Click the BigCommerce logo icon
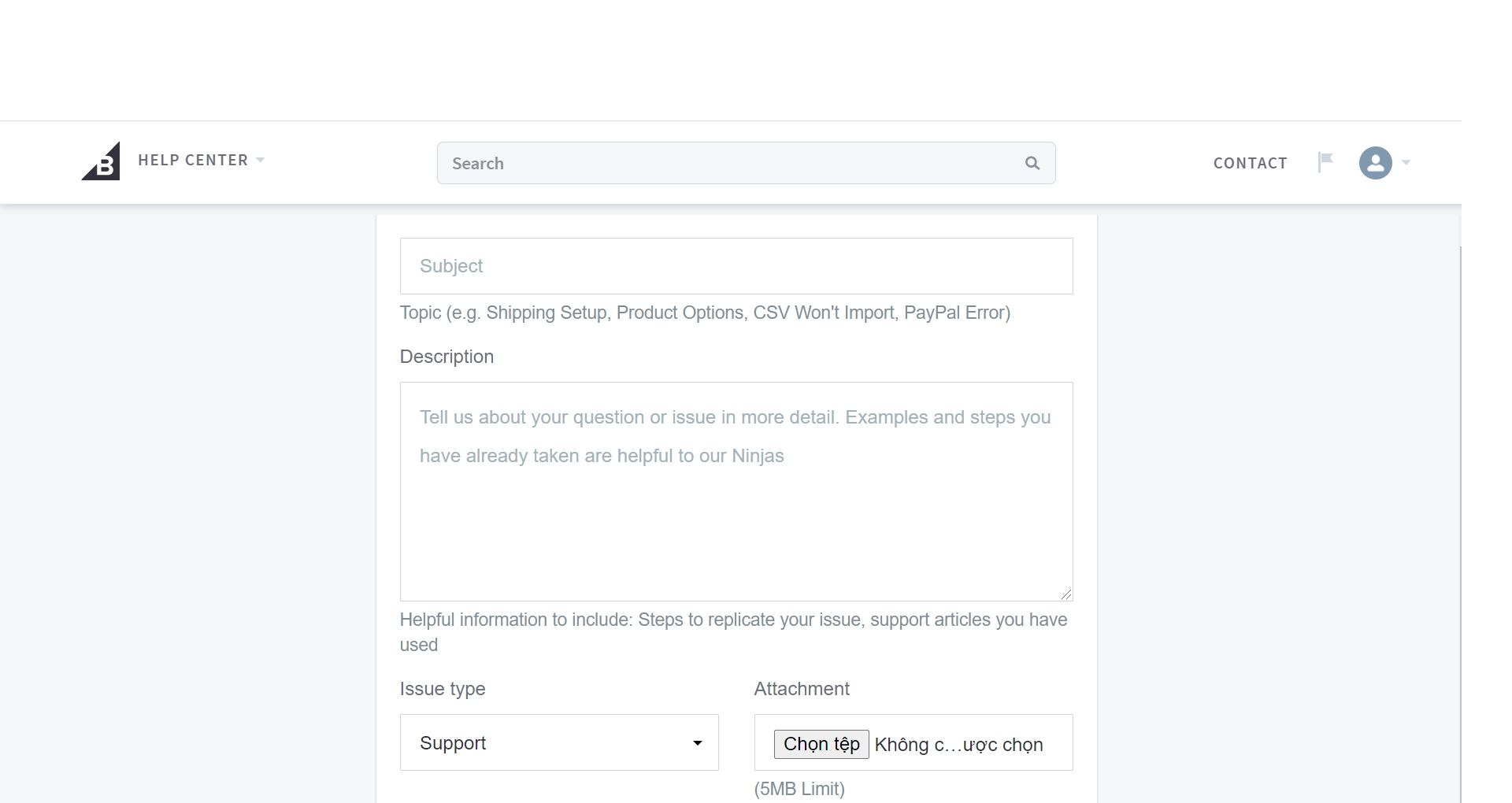 pyautogui.click(x=101, y=161)
